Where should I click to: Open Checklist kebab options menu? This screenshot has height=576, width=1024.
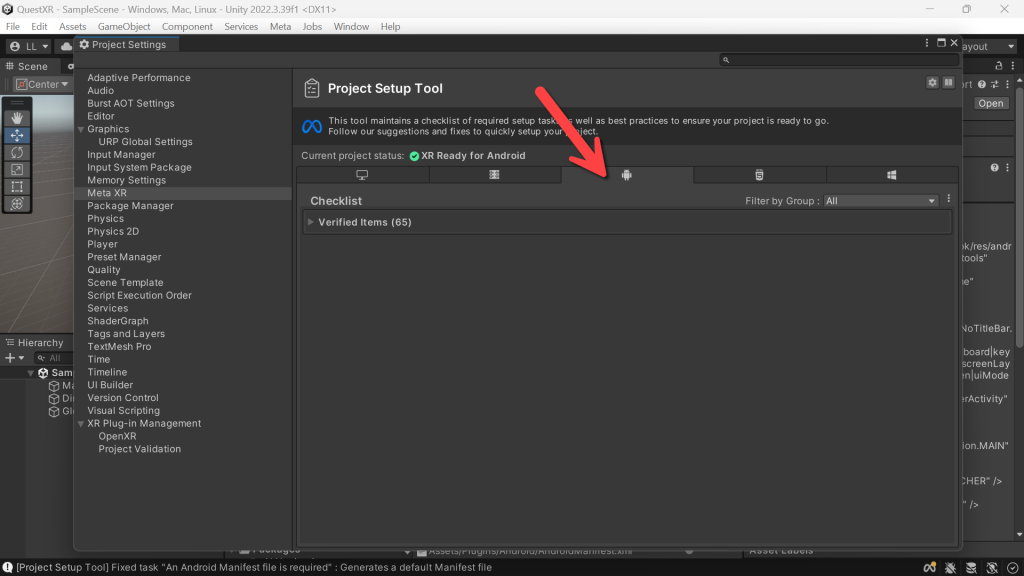[949, 199]
